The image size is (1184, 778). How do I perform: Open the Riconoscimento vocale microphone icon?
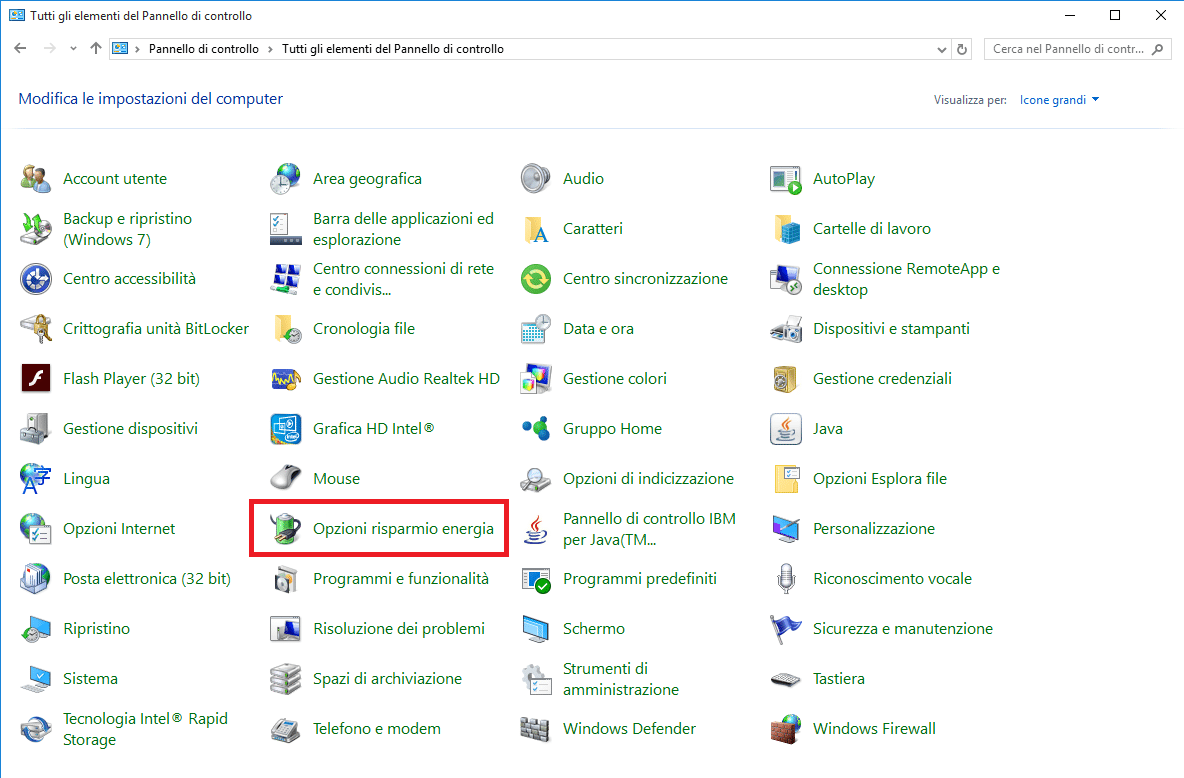tap(785, 579)
